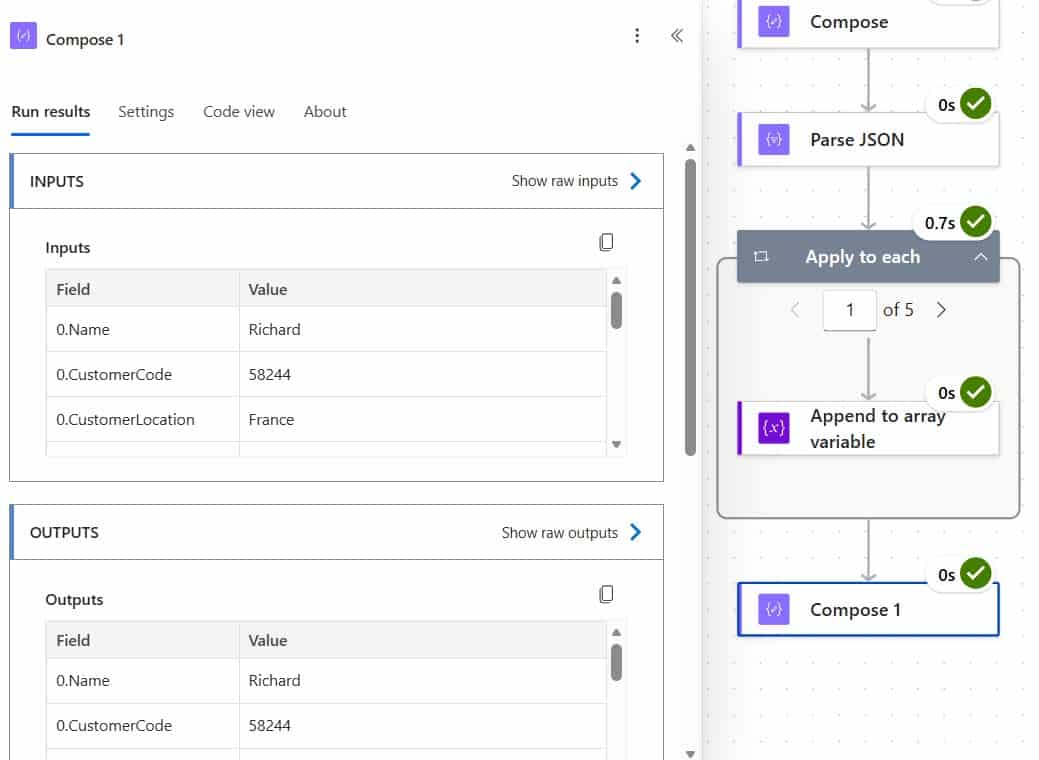Collapse the Apply to each loop
The width and height of the screenshot is (1039, 760).
coord(981,257)
